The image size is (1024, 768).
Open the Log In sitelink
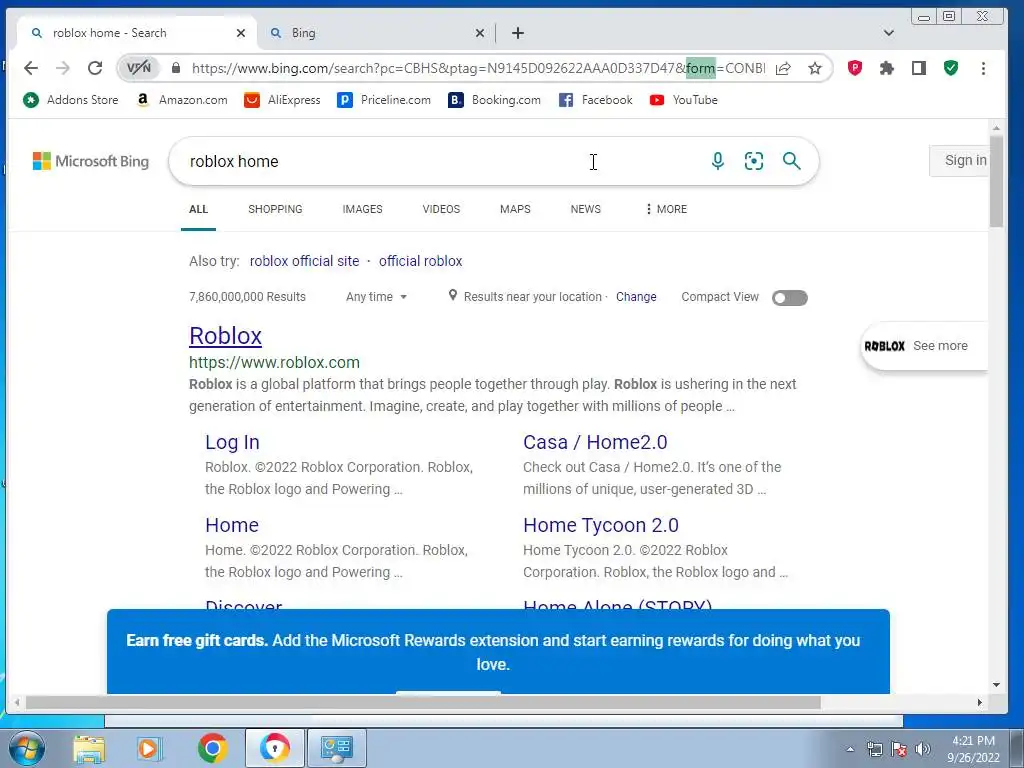[232, 442]
